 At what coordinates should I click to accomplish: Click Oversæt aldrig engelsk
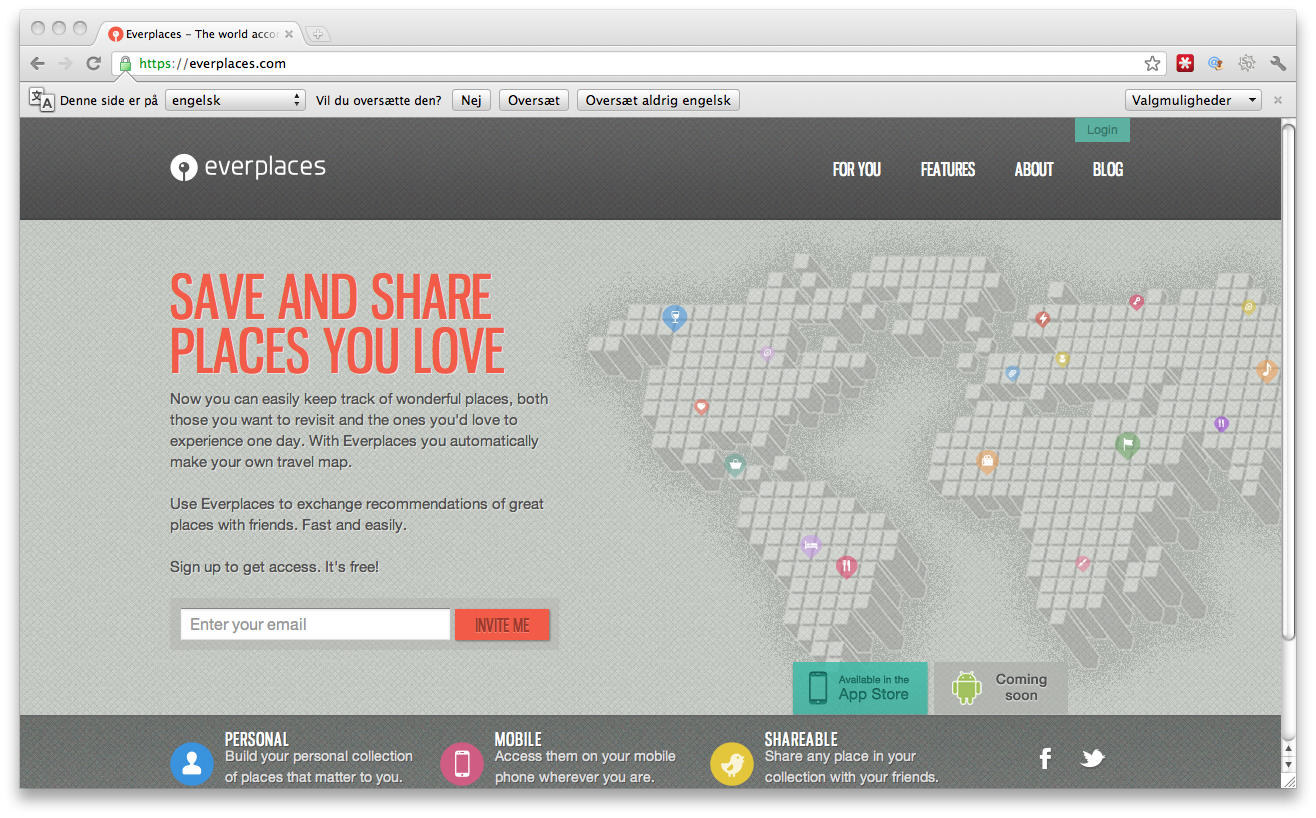pyautogui.click(x=658, y=100)
